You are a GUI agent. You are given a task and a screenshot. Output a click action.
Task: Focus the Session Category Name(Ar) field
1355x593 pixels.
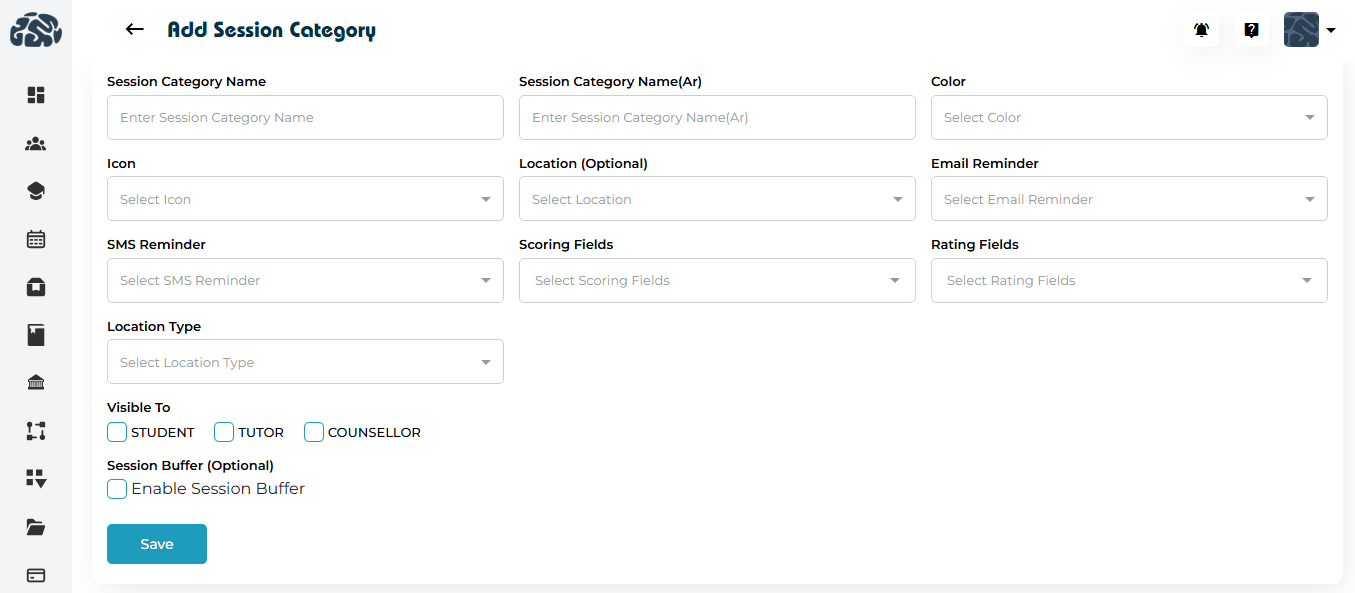(x=716, y=118)
